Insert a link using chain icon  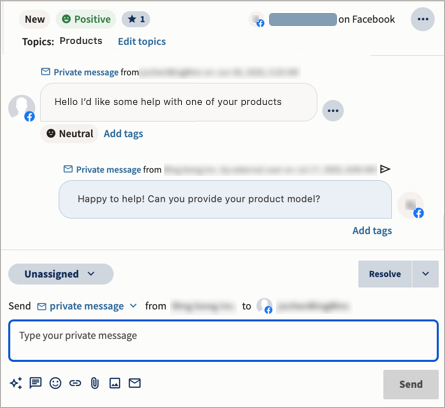(x=75, y=383)
